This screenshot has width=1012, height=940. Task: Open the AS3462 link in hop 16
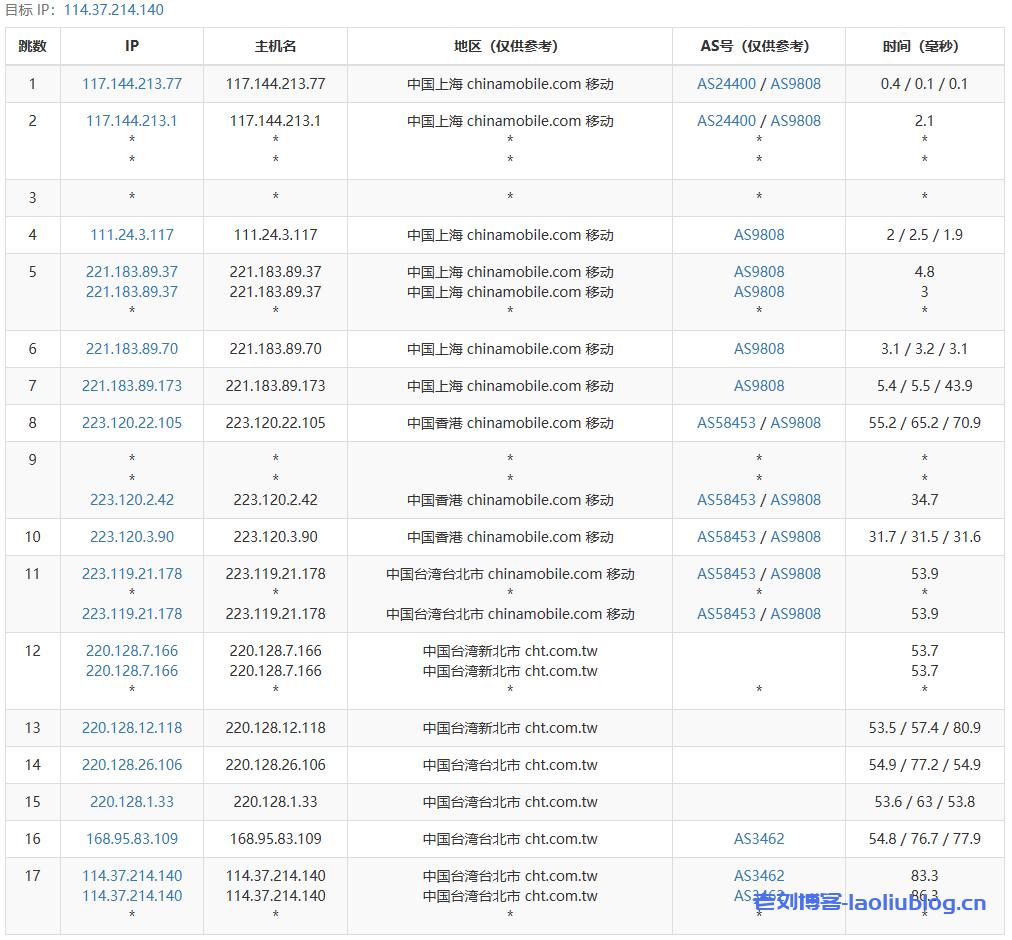758,838
